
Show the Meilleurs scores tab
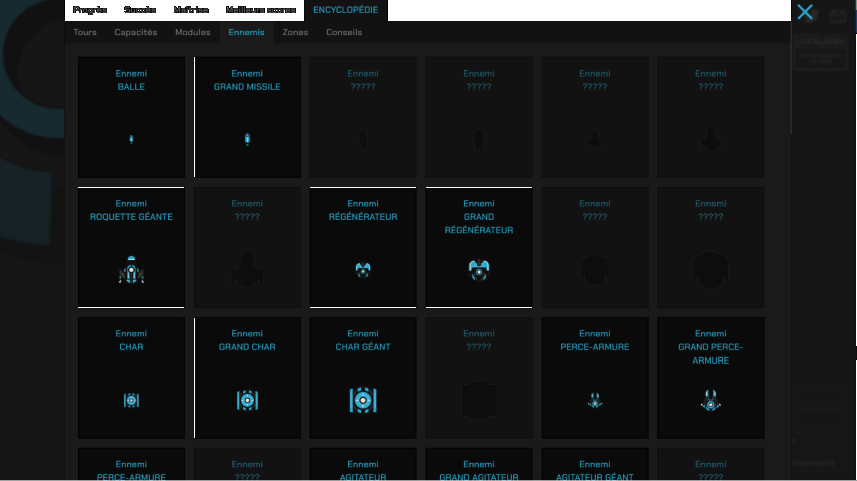tap(261, 10)
